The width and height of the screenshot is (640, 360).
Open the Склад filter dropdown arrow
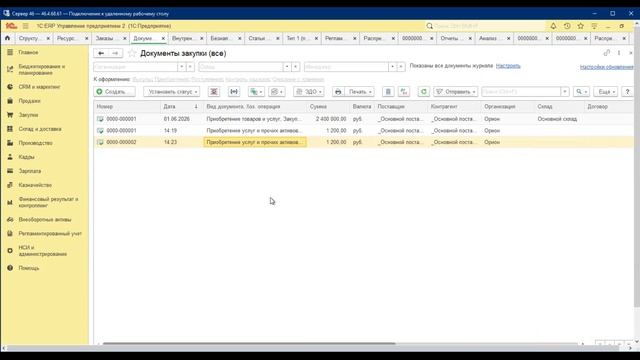coord(287,67)
